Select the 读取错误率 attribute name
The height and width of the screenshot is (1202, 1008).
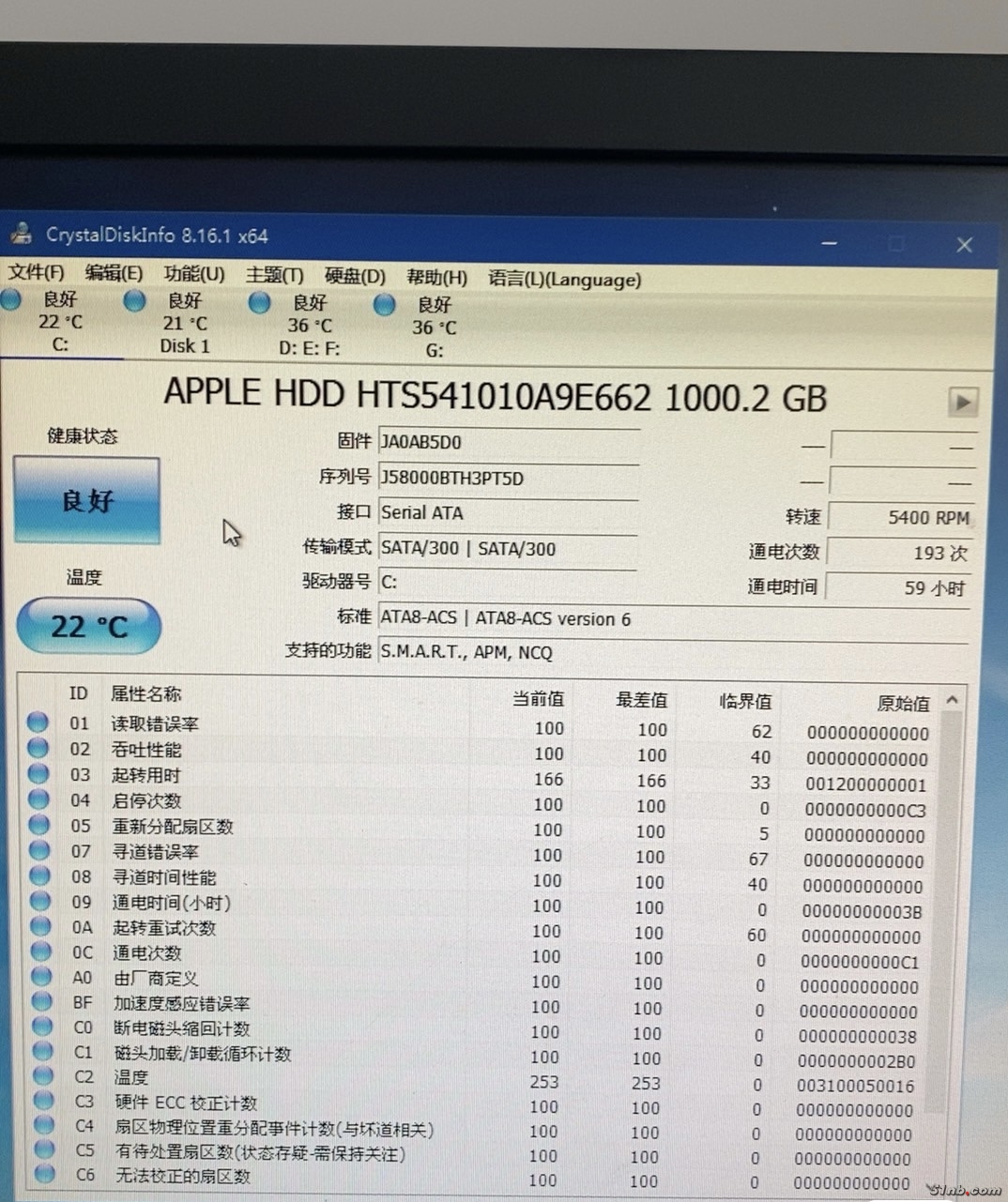tap(155, 723)
